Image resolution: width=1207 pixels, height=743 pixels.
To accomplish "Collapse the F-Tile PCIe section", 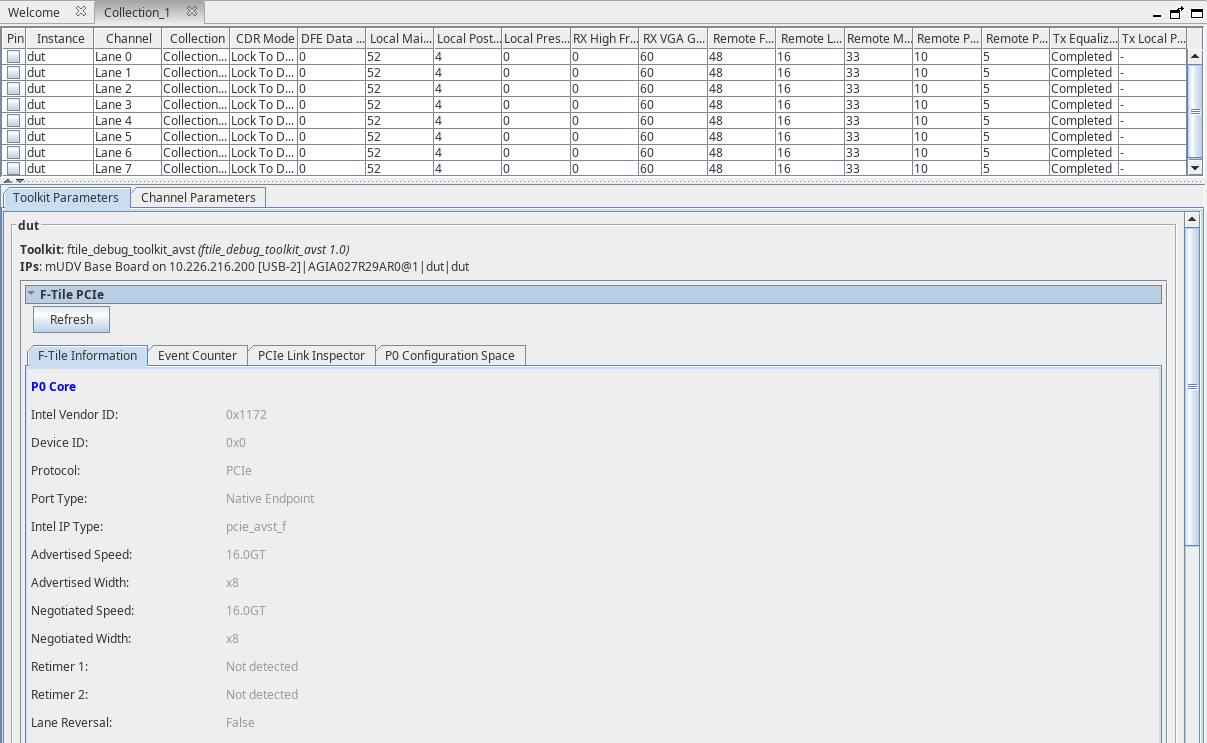I will click(x=32, y=294).
